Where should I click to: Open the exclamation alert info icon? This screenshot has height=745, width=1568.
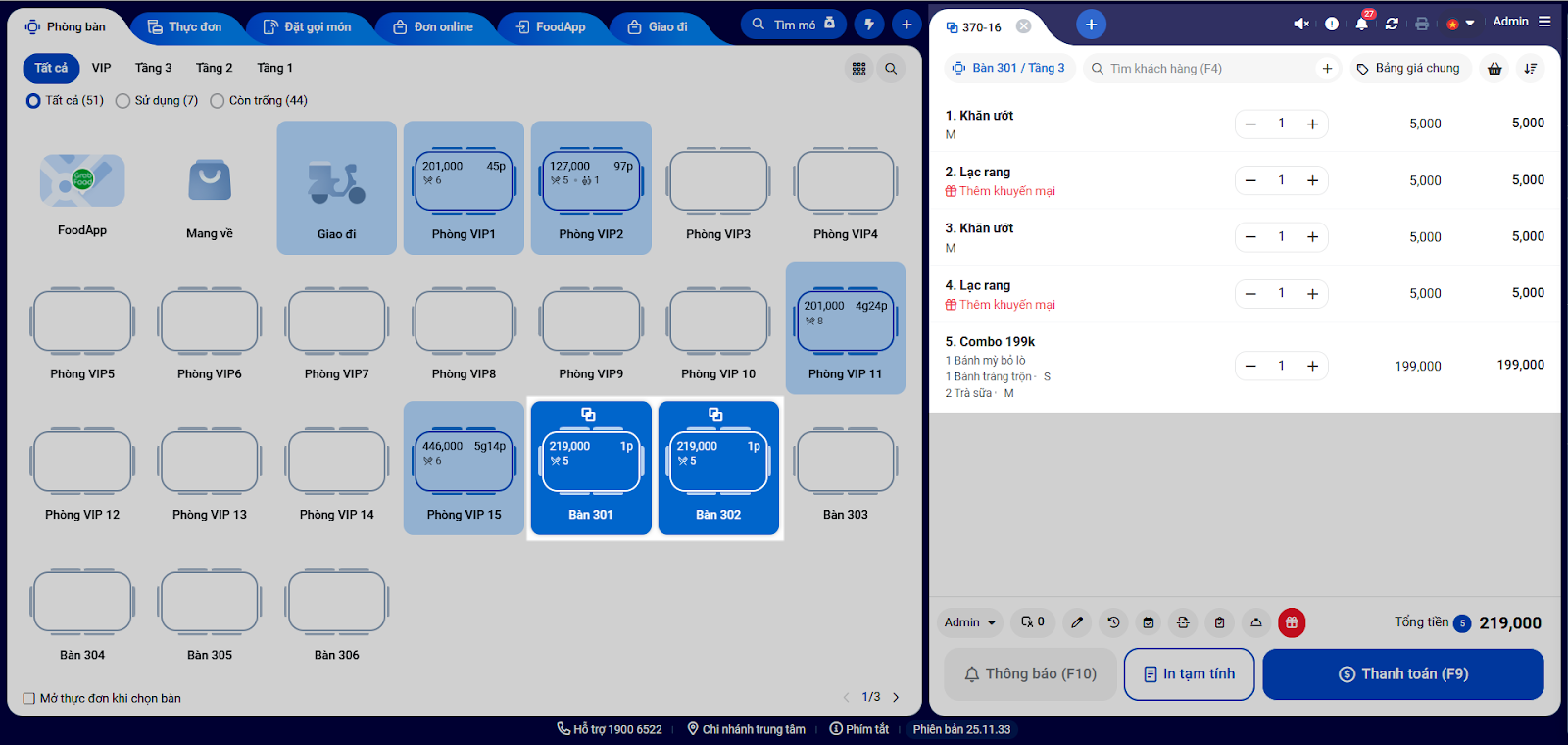(1332, 24)
